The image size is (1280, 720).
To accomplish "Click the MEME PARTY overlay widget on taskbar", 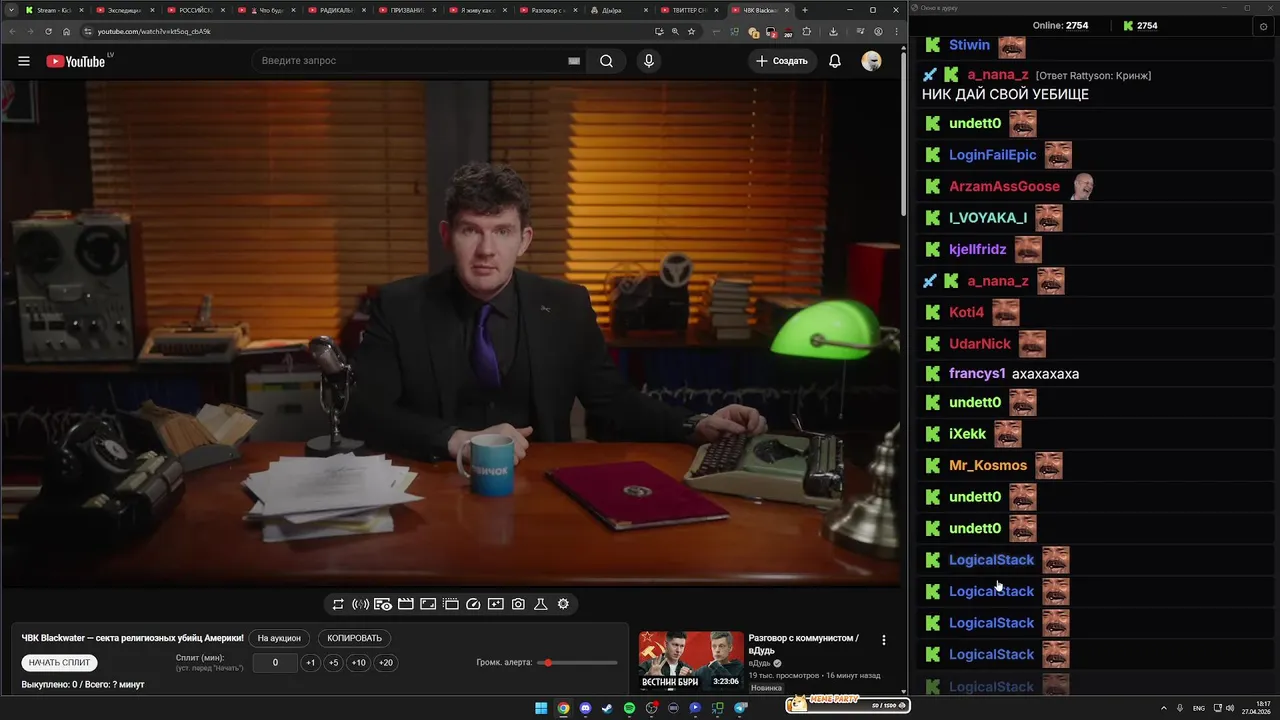I will pos(848,705).
